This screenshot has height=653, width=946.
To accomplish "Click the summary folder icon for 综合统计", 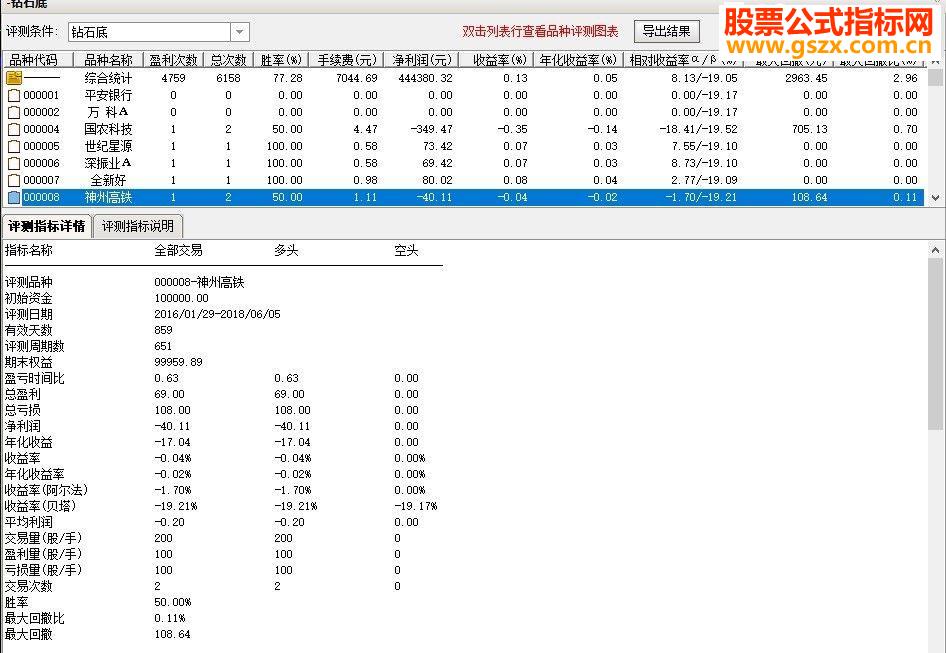I will click(14, 78).
